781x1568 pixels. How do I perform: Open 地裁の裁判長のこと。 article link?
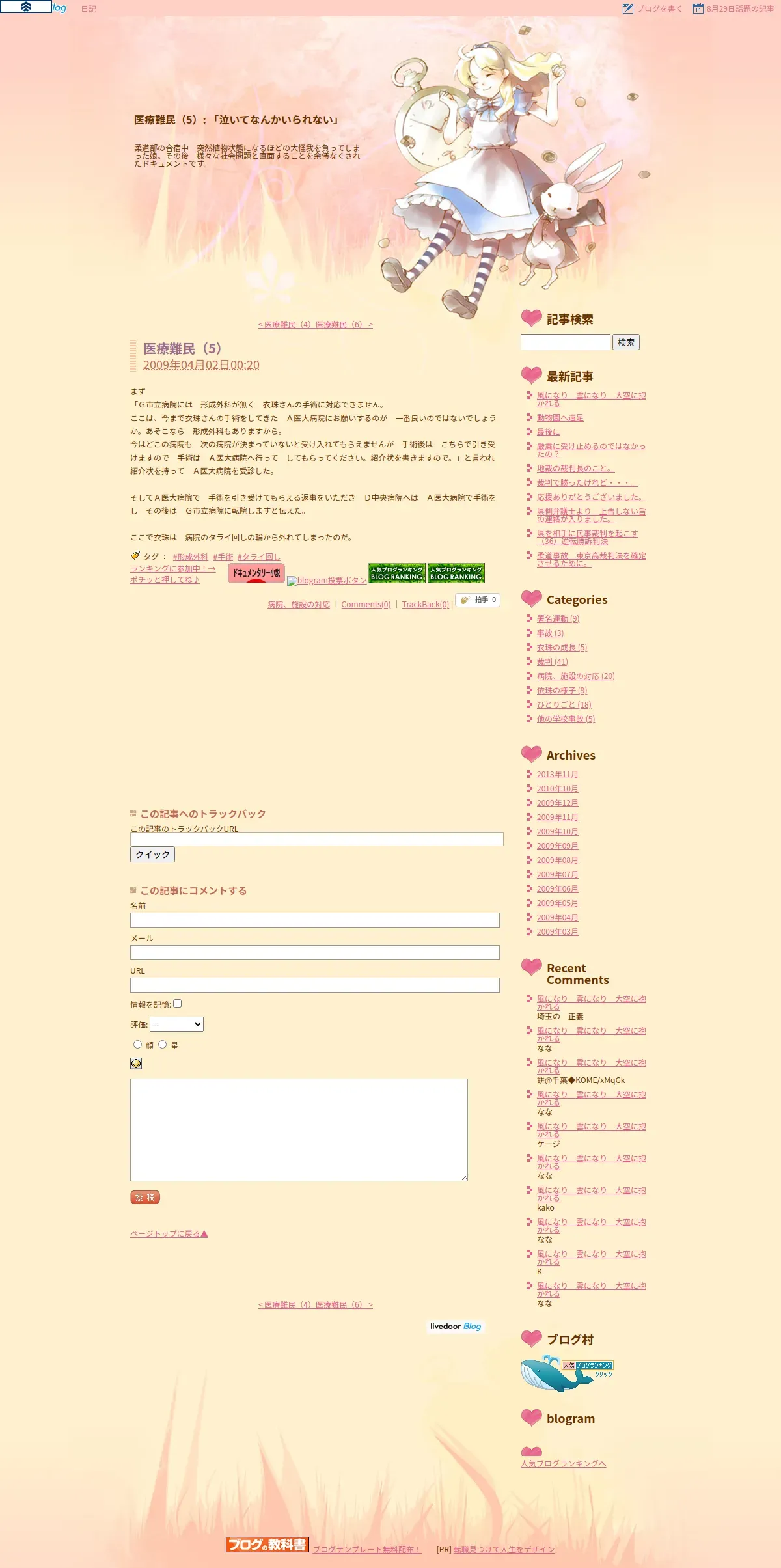576,469
